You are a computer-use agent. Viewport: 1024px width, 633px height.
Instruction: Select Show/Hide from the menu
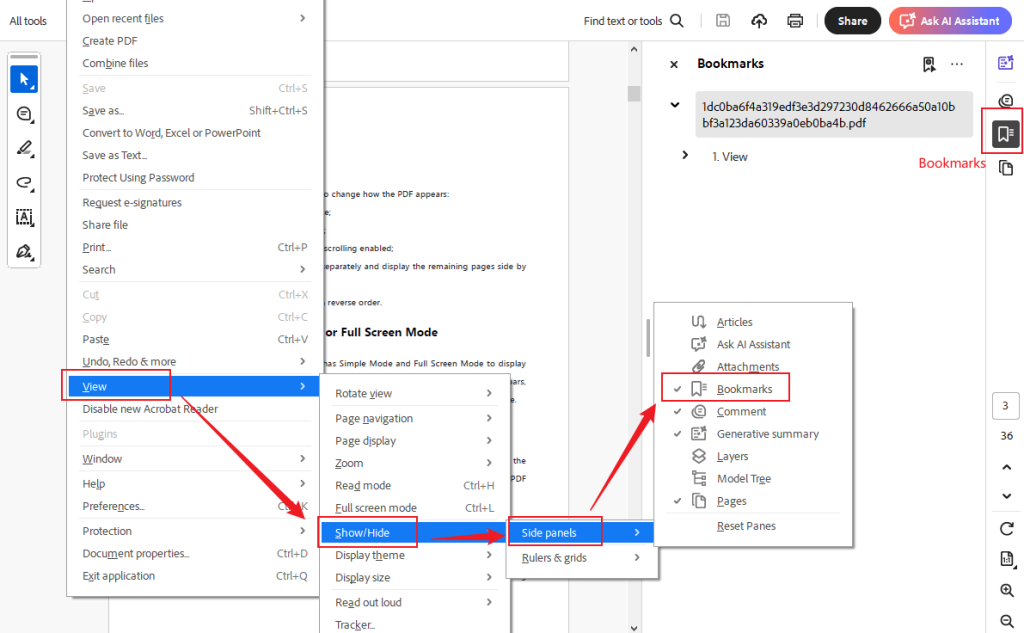point(364,532)
